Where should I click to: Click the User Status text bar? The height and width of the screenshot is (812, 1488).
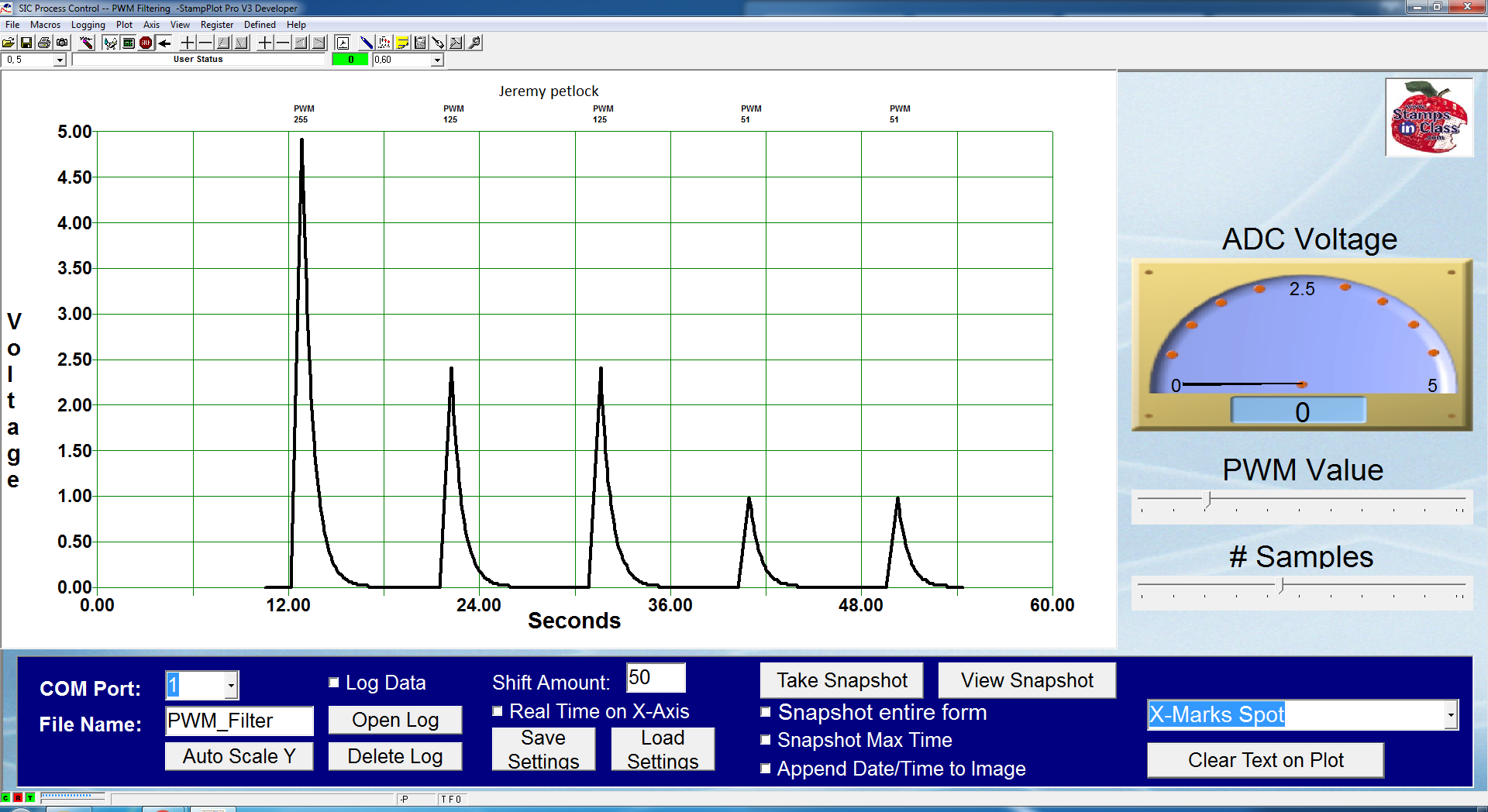tap(198, 60)
